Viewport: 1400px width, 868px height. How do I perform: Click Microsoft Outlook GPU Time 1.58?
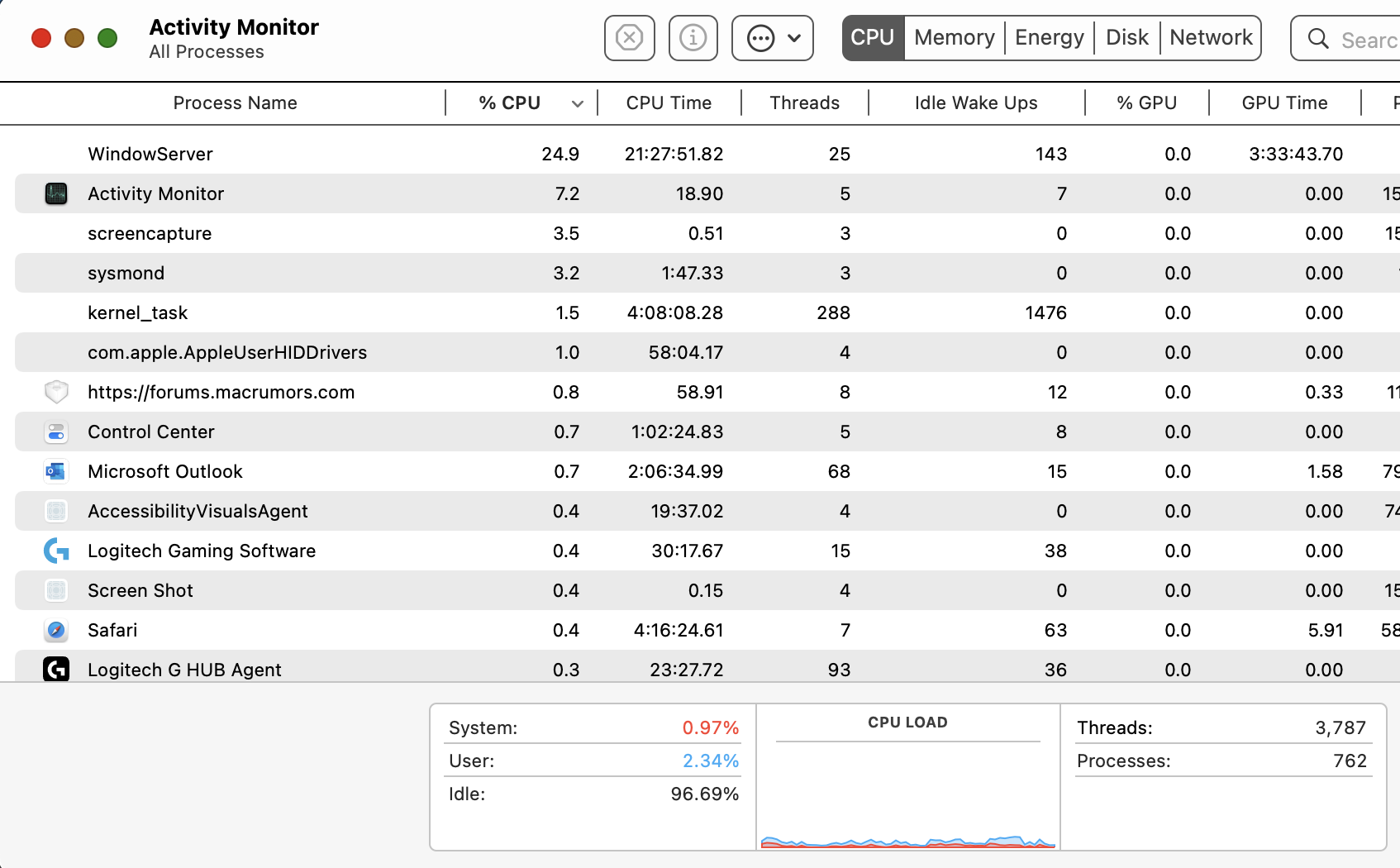[x=1325, y=471]
